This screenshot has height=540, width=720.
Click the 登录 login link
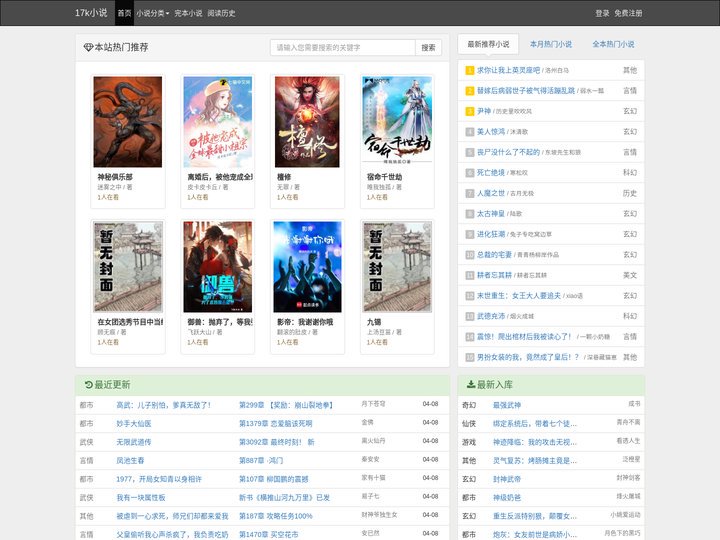pos(602,13)
